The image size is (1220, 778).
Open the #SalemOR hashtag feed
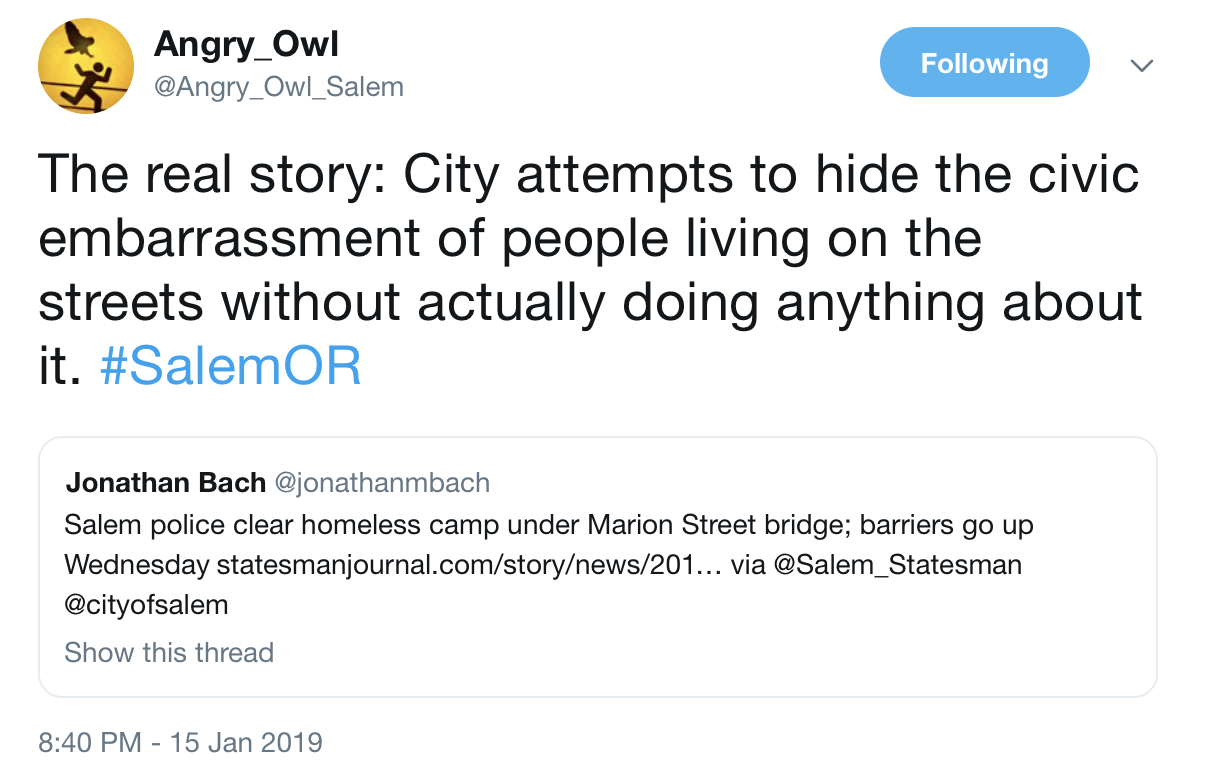click(x=230, y=367)
